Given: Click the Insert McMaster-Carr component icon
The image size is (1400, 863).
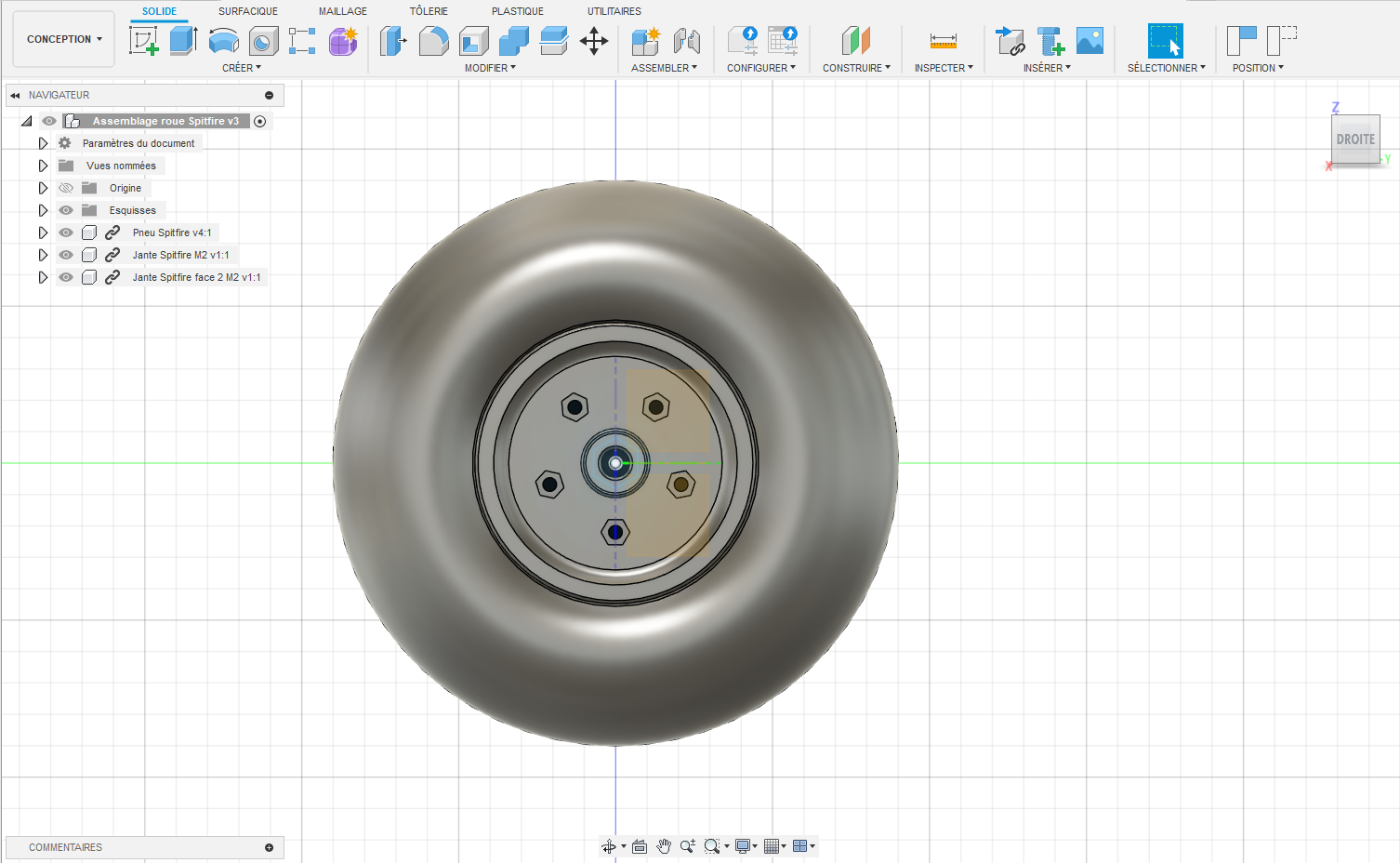Looking at the screenshot, I should pos(1050,41).
